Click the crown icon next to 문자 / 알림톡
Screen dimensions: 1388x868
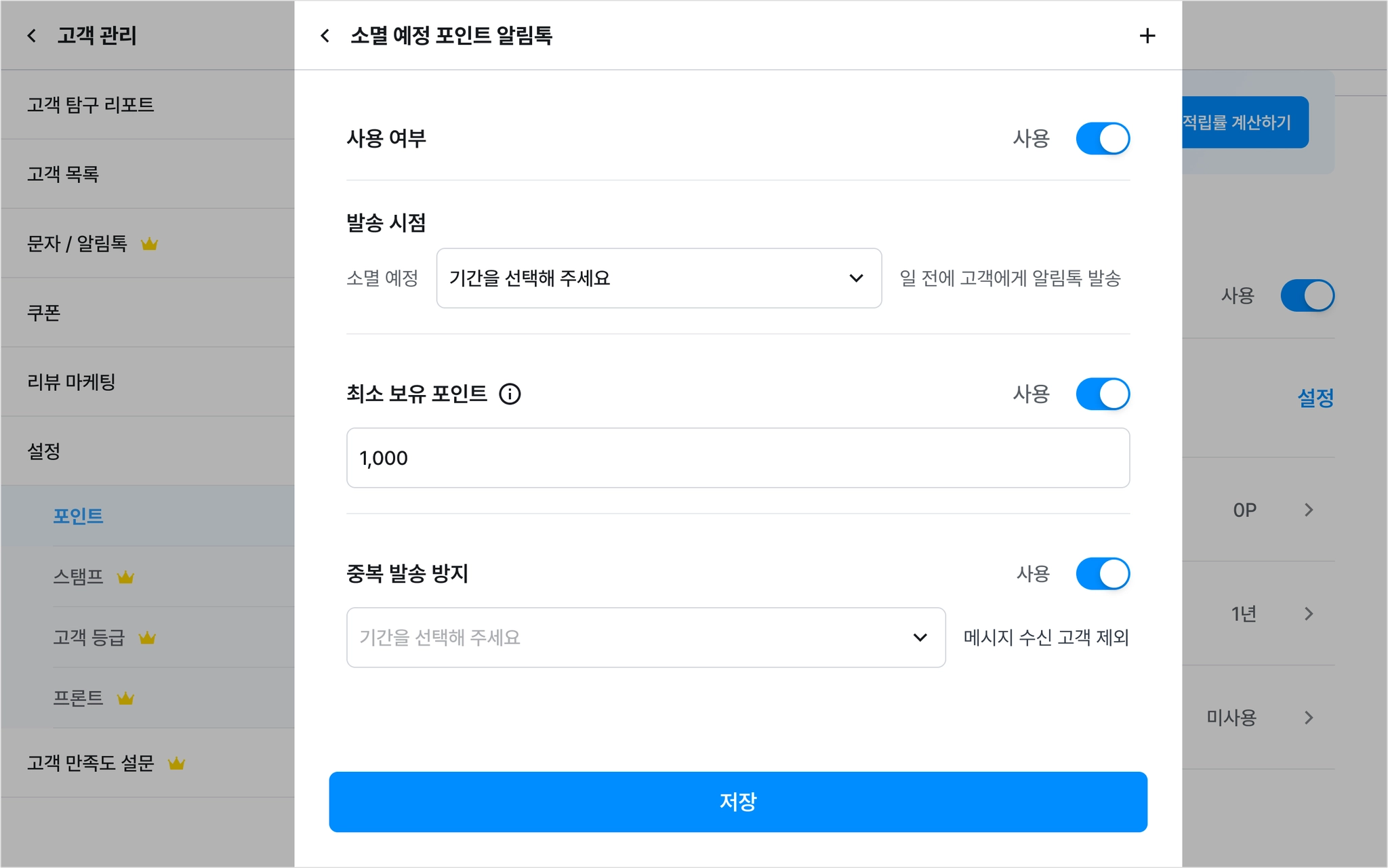pos(149,244)
